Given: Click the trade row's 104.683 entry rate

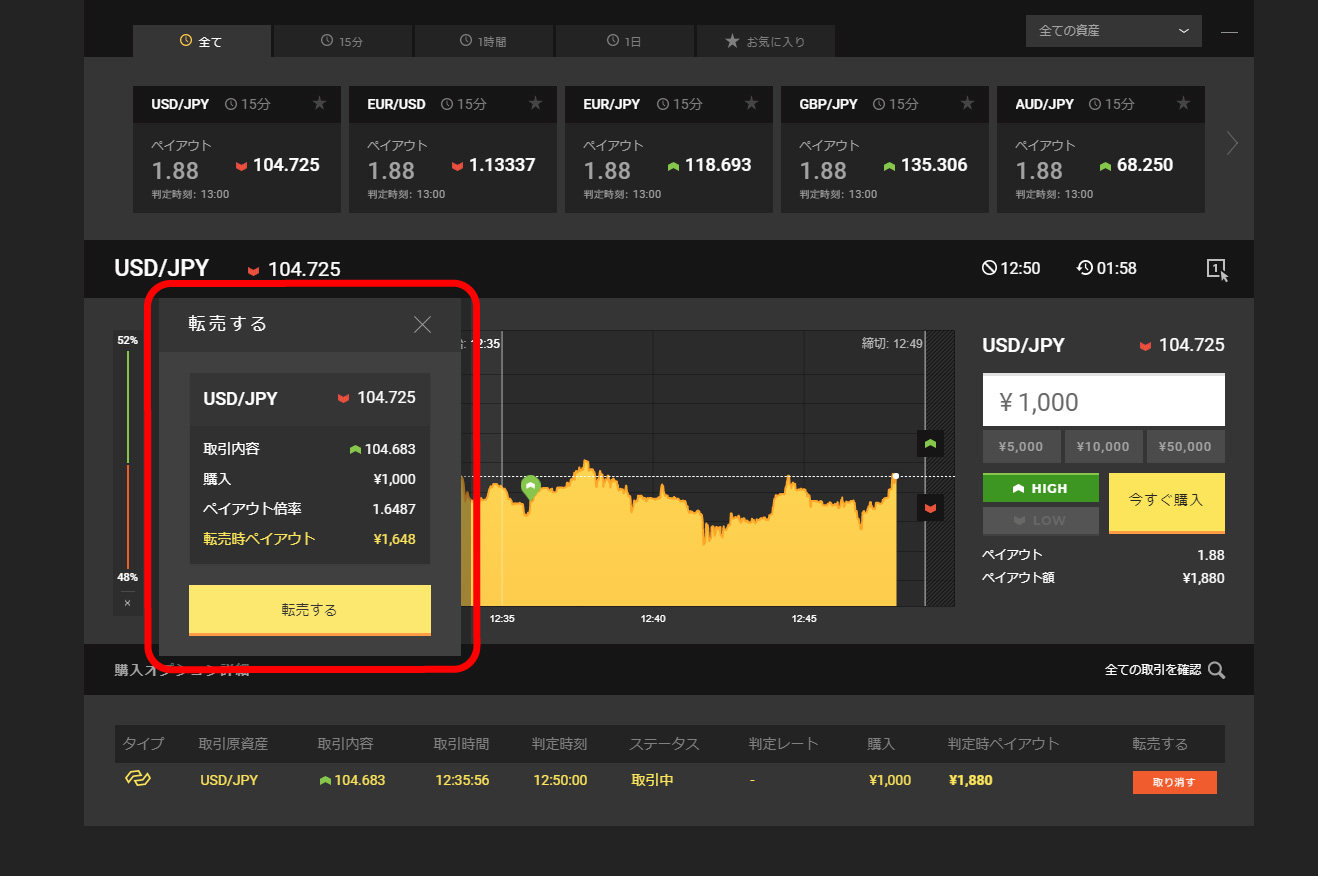Looking at the screenshot, I should point(360,780).
